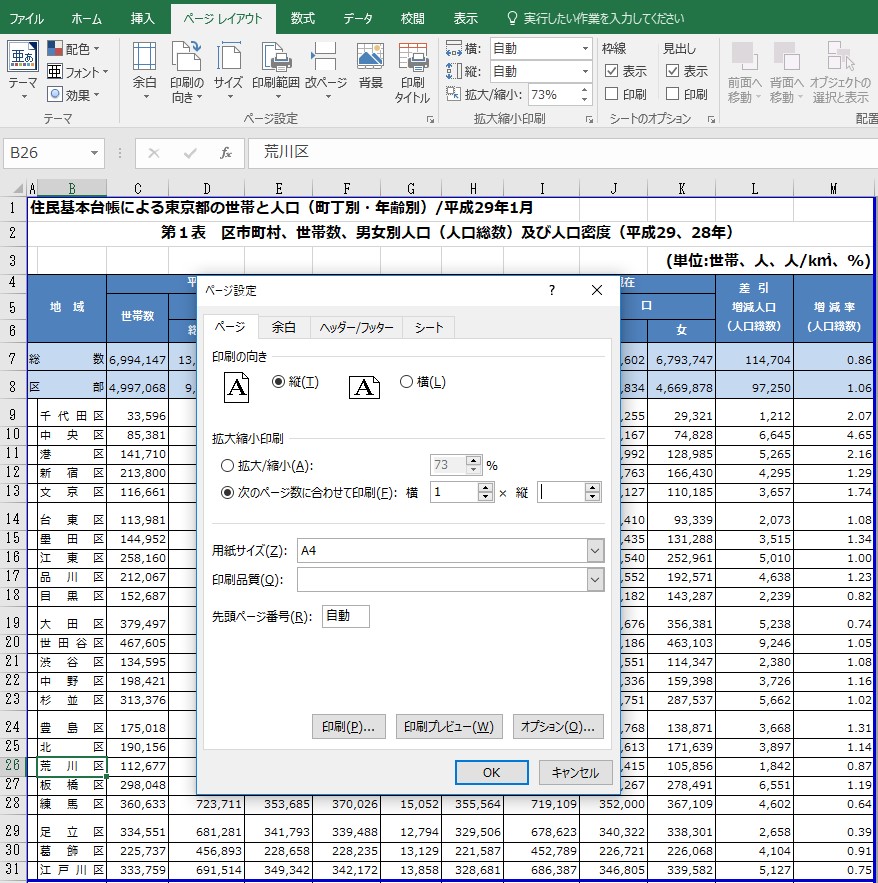Enable the 枠線 印刷 checkbox in ribbon

pyautogui.click(x=612, y=94)
